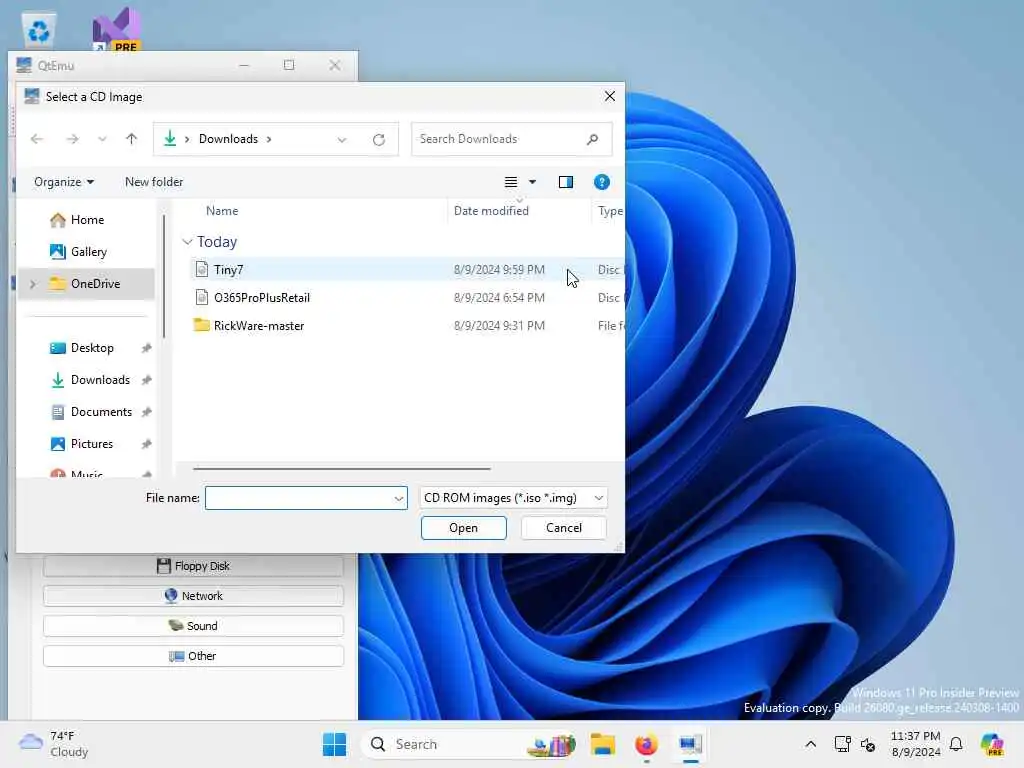Open Sound section in QtEmu
The height and width of the screenshot is (768, 1024).
click(x=193, y=626)
